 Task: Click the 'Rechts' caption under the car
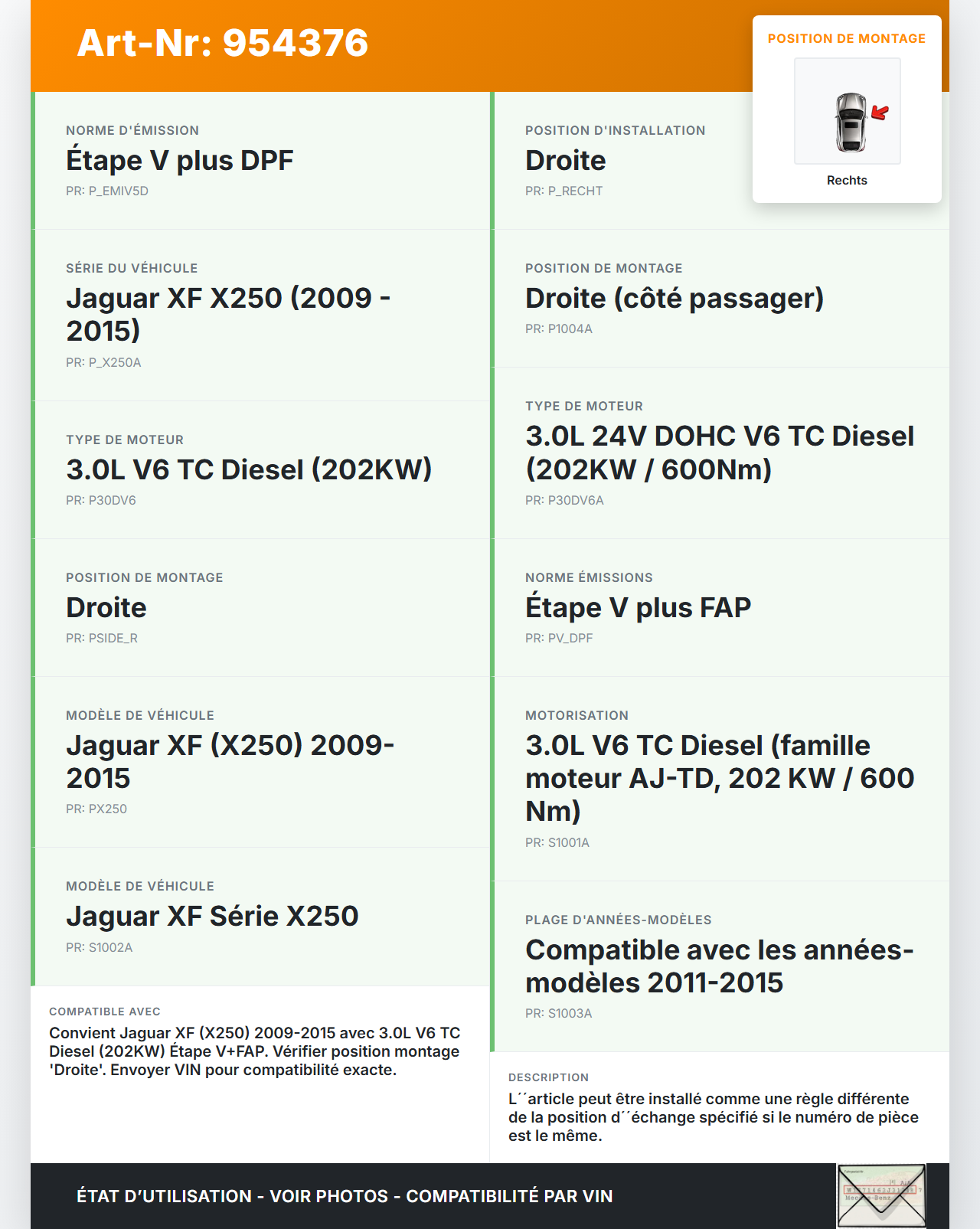pyautogui.click(x=847, y=180)
